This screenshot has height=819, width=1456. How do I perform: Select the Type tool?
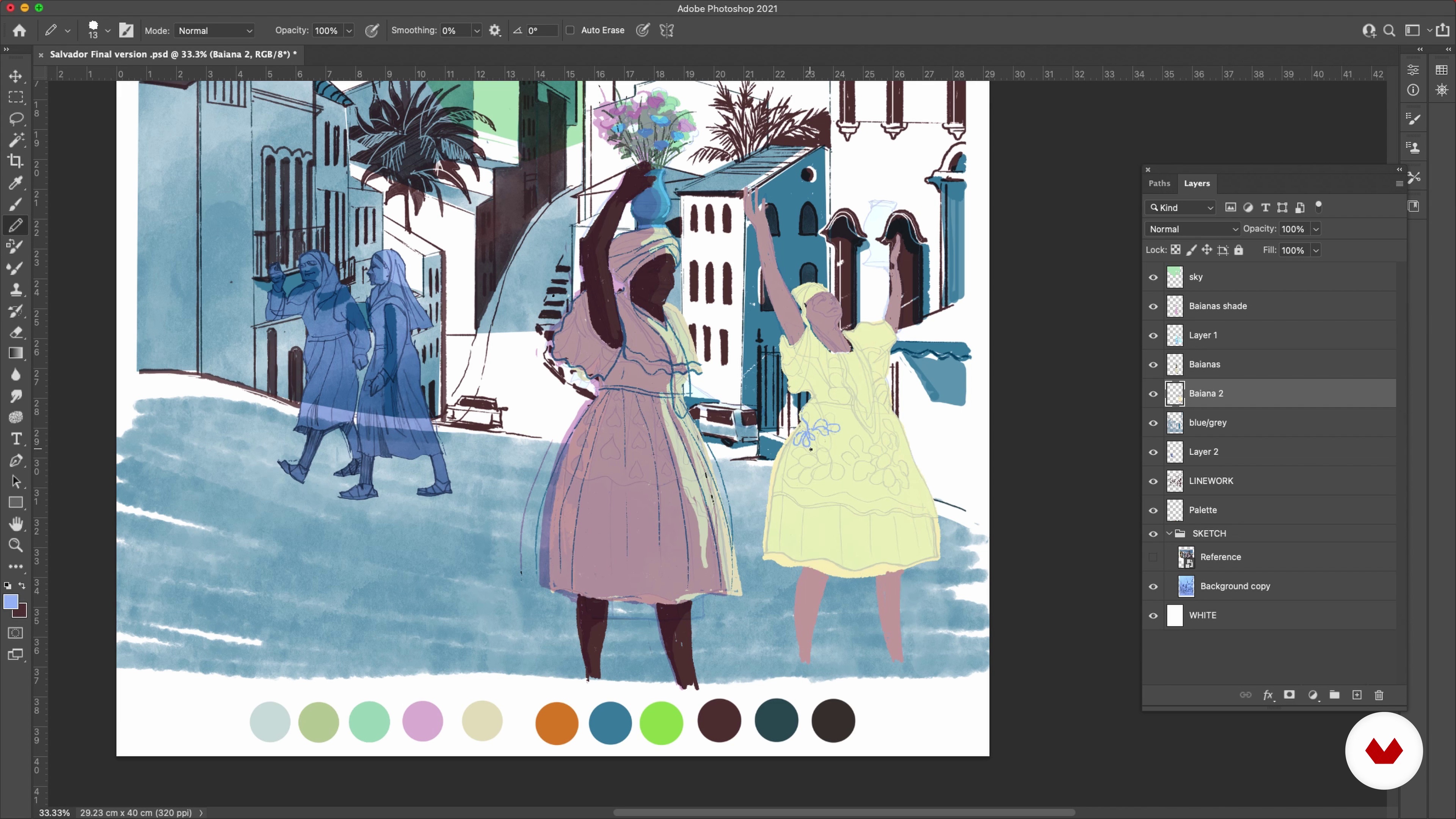(x=15, y=439)
